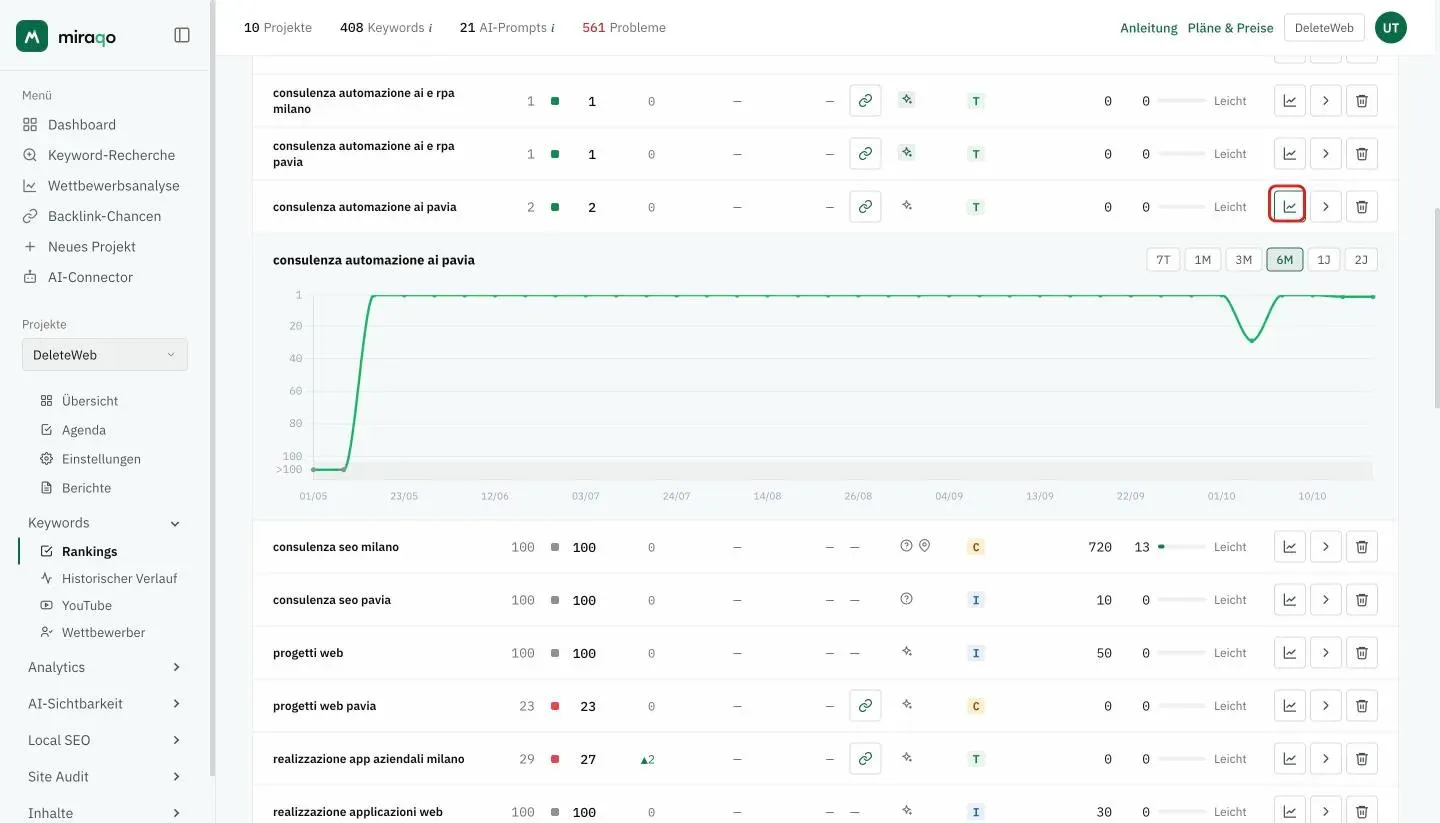This screenshot has width=1440, height=823.
Task: Open details arrow for consulenza seo pavia
Action: (x=1325, y=599)
